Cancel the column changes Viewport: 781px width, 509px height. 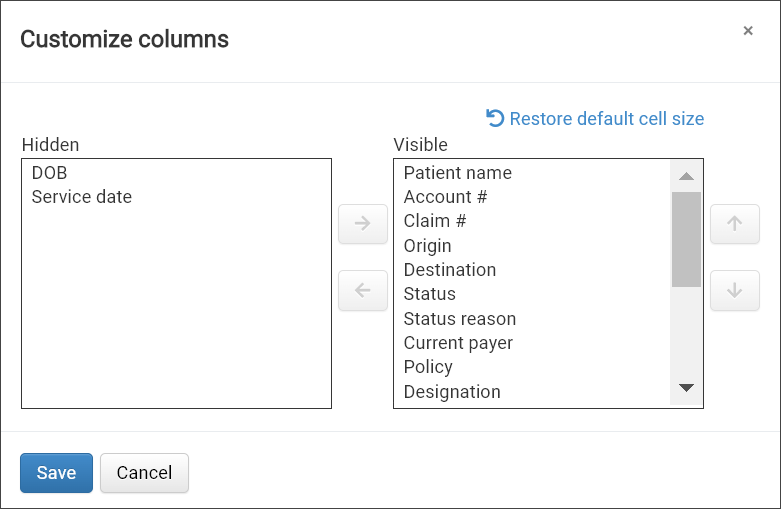click(144, 473)
